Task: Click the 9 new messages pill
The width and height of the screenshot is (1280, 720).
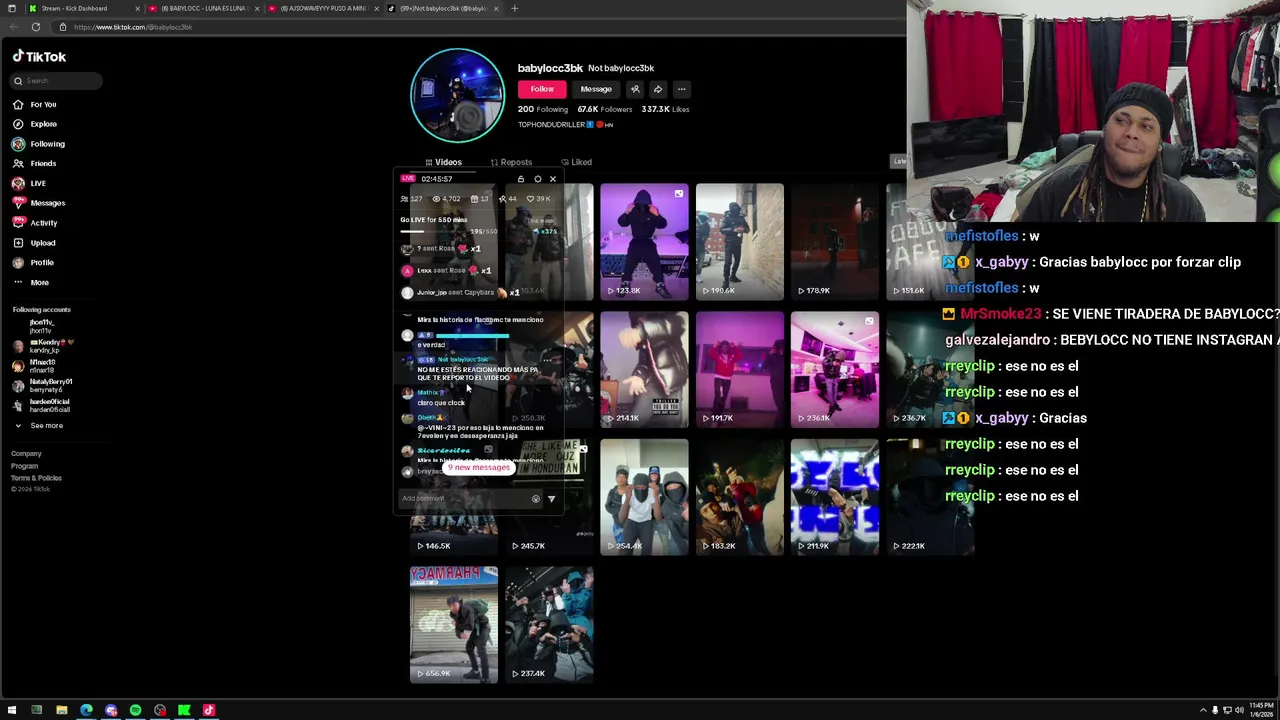Action: (x=479, y=468)
